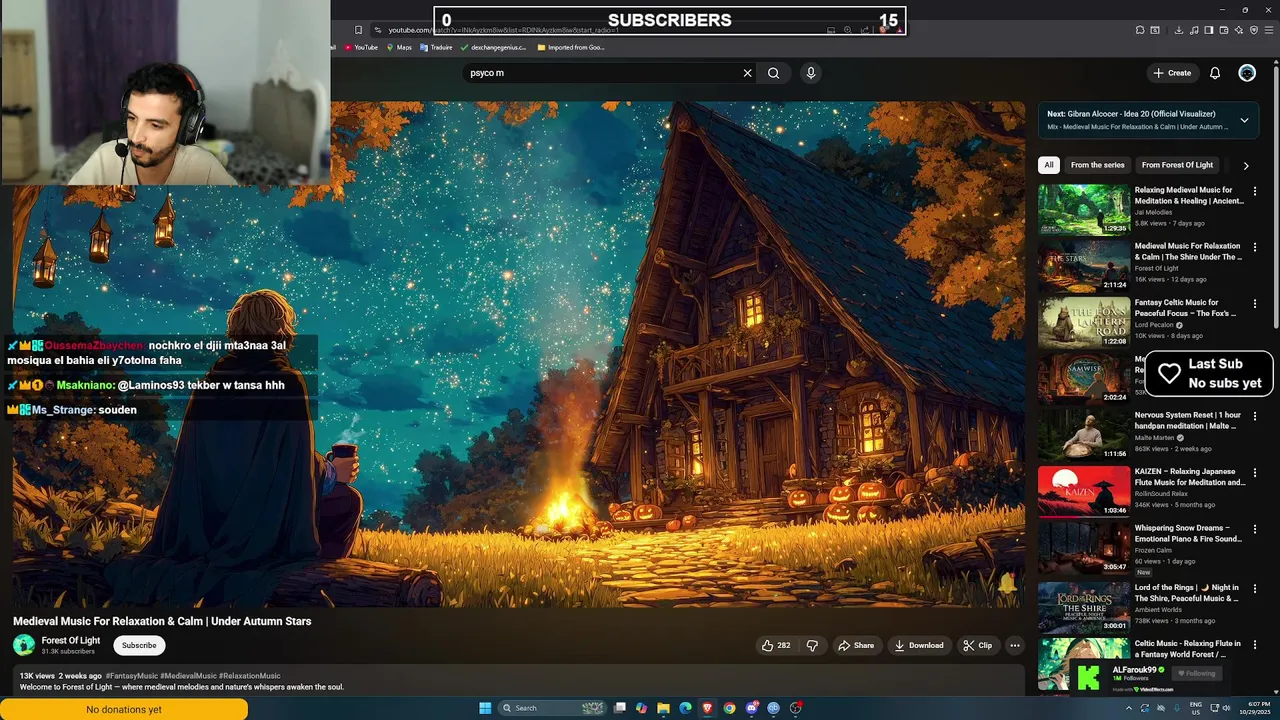Create a Clip of the video
The image size is (1280, 720).
pyautogui.click(x=978, y=645)
